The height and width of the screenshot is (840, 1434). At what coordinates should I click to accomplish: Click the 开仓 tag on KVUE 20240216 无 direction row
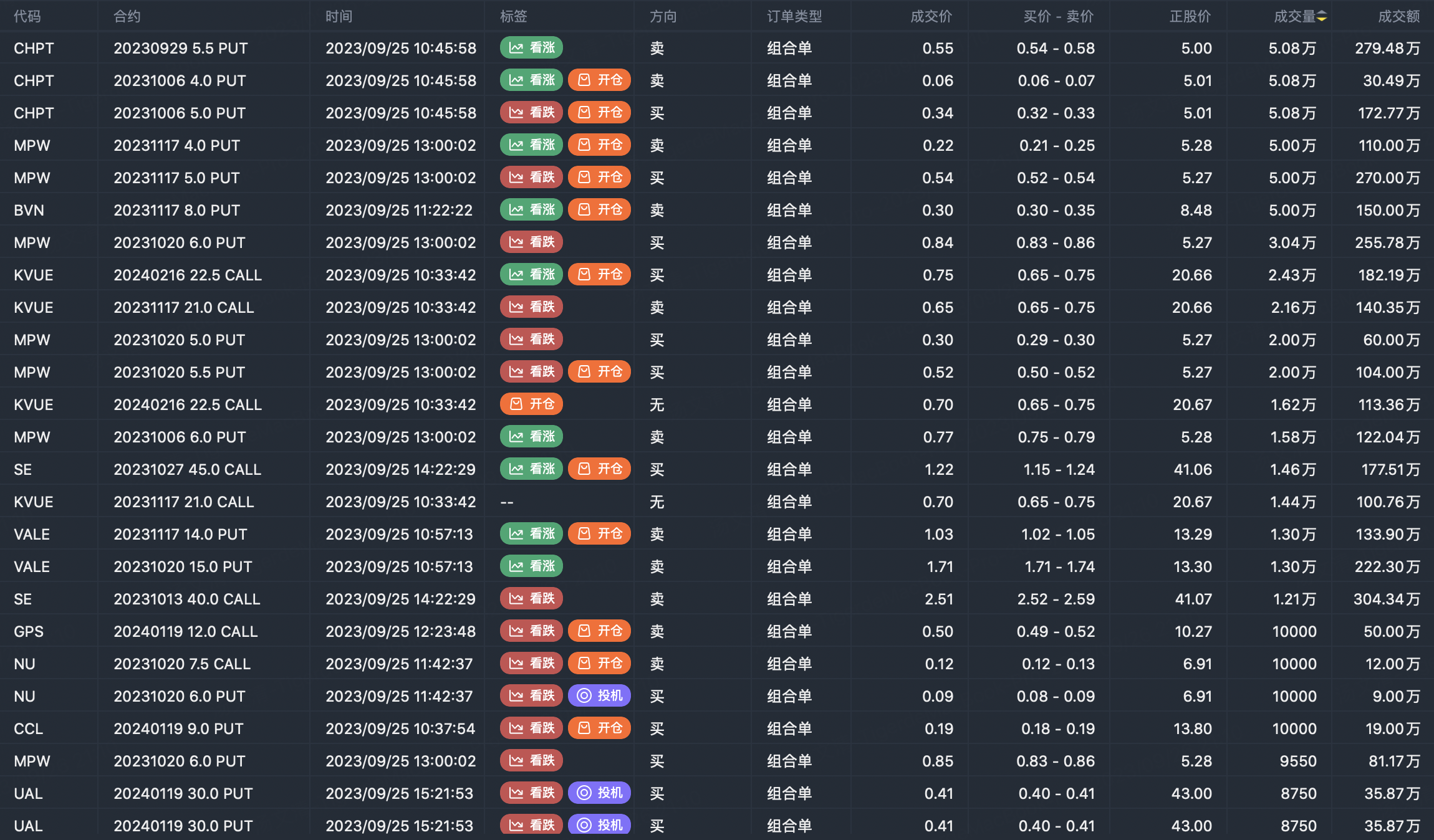pos(531,404)
